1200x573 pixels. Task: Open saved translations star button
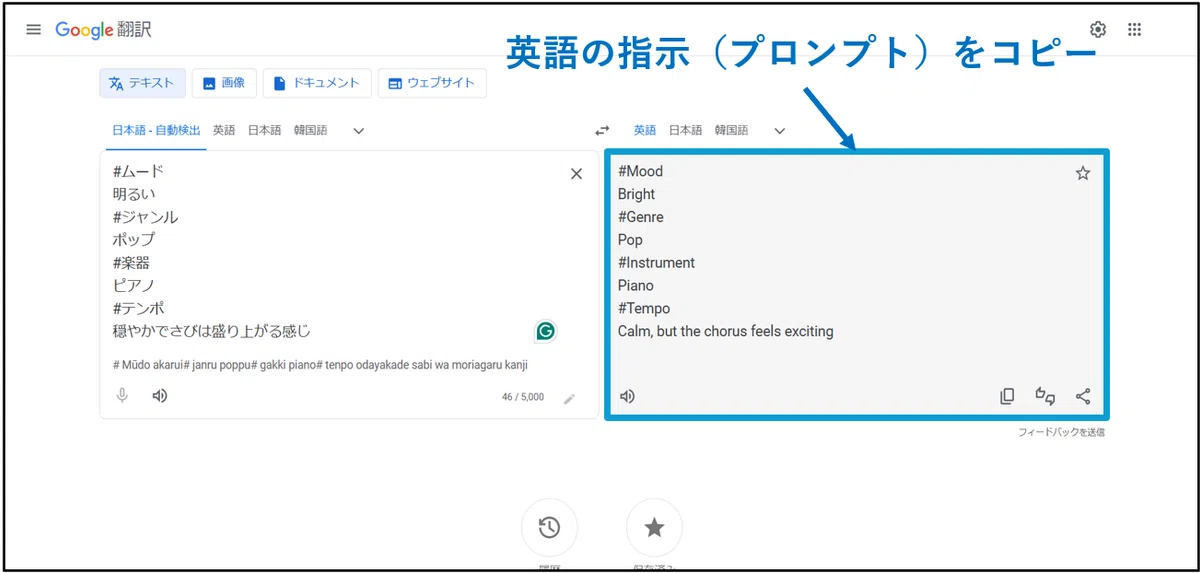click(654, 527)
